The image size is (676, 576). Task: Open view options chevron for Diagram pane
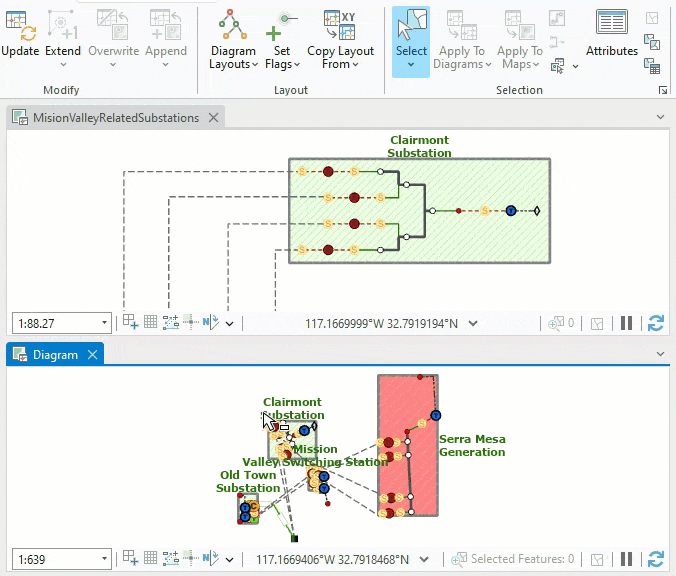660,354
